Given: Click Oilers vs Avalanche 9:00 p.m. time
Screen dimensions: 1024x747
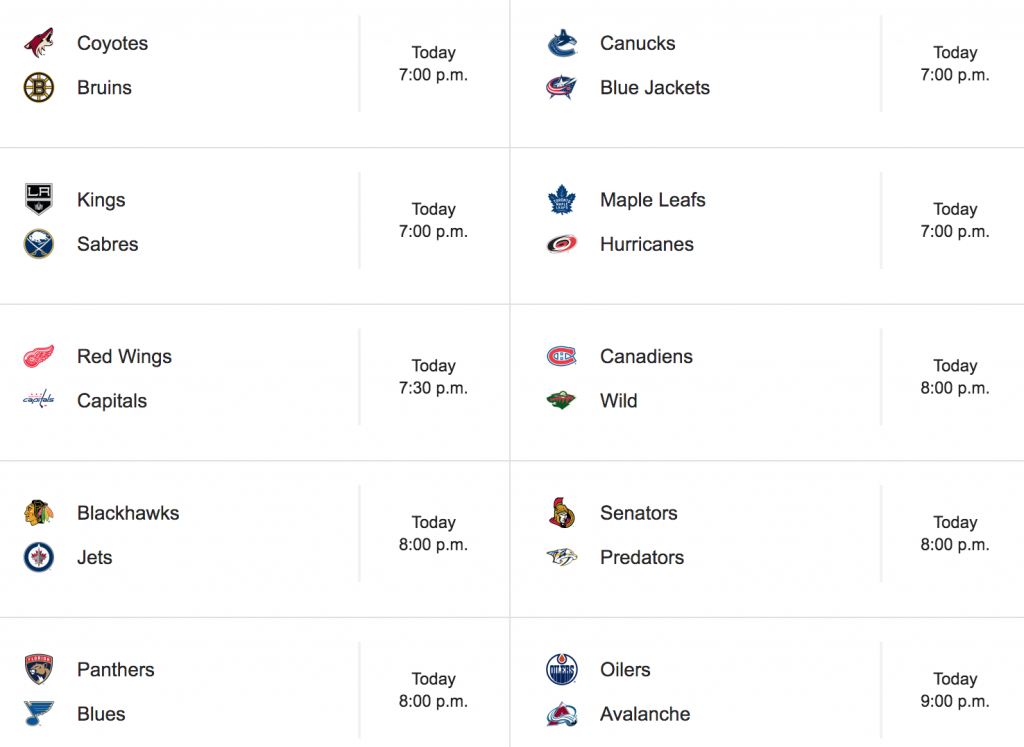Looking at the screenshot, I should pyautogui.click(x=955, y=701).
